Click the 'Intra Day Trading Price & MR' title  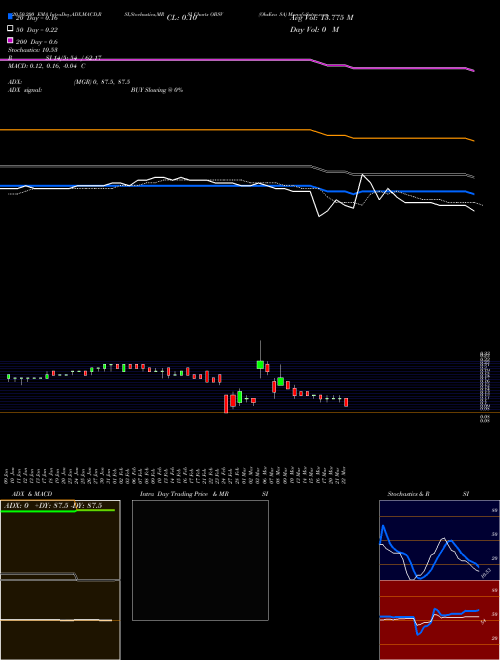pyautogui.click(x=184, y=494)
